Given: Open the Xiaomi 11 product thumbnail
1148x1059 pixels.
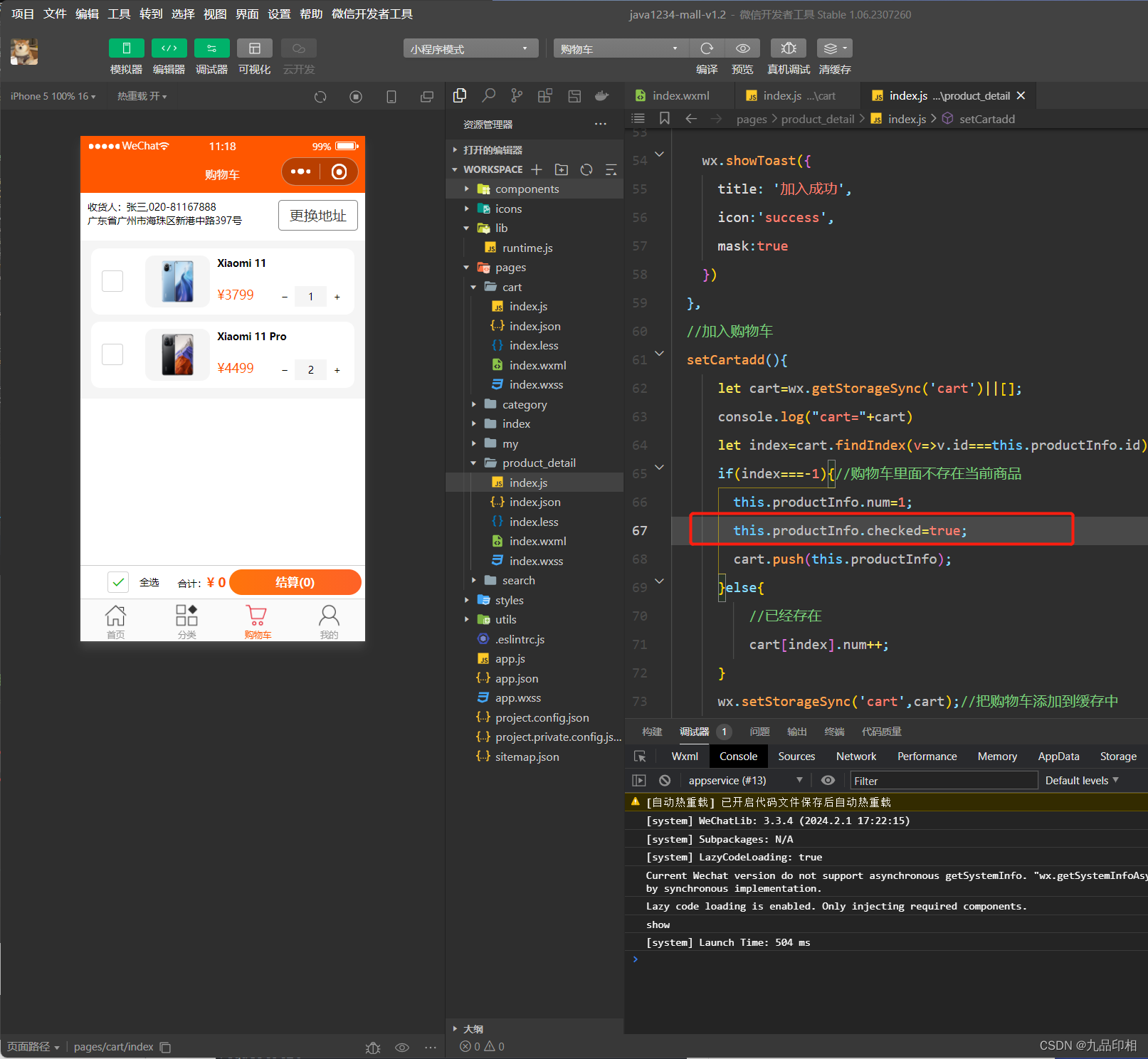Looking at the screenshot, I should point(178,281).
